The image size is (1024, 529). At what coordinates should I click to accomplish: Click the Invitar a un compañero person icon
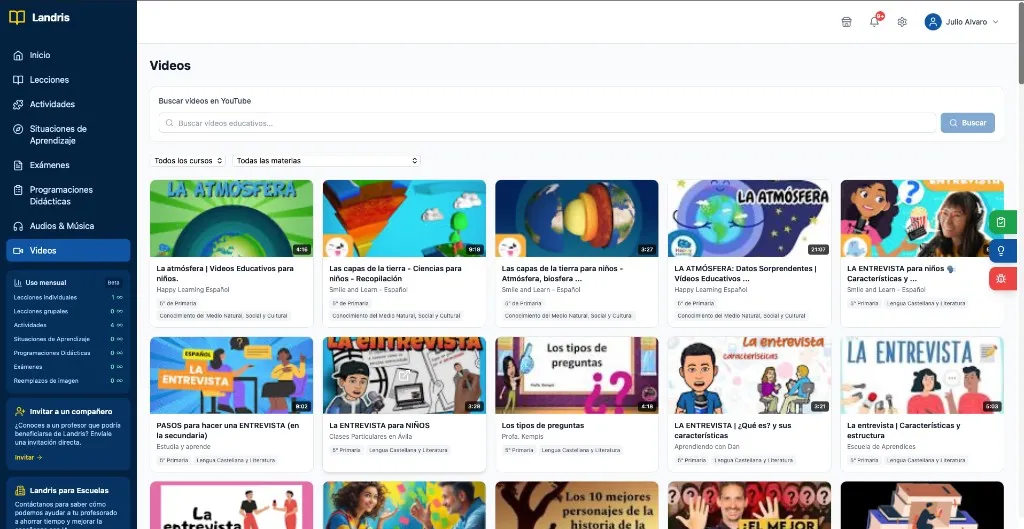coord(19,411)
